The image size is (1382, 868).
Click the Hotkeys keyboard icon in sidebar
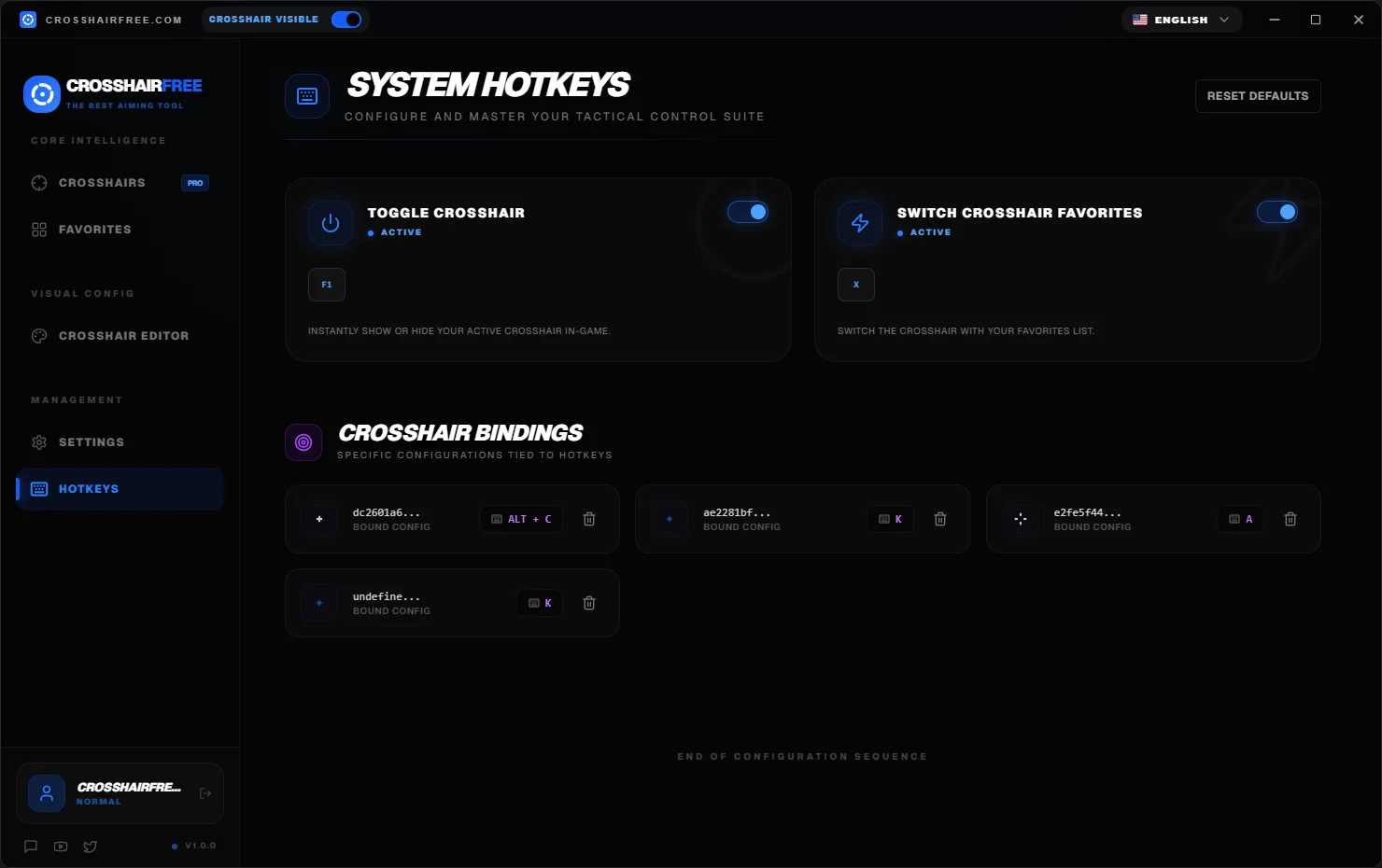point(38,488)
